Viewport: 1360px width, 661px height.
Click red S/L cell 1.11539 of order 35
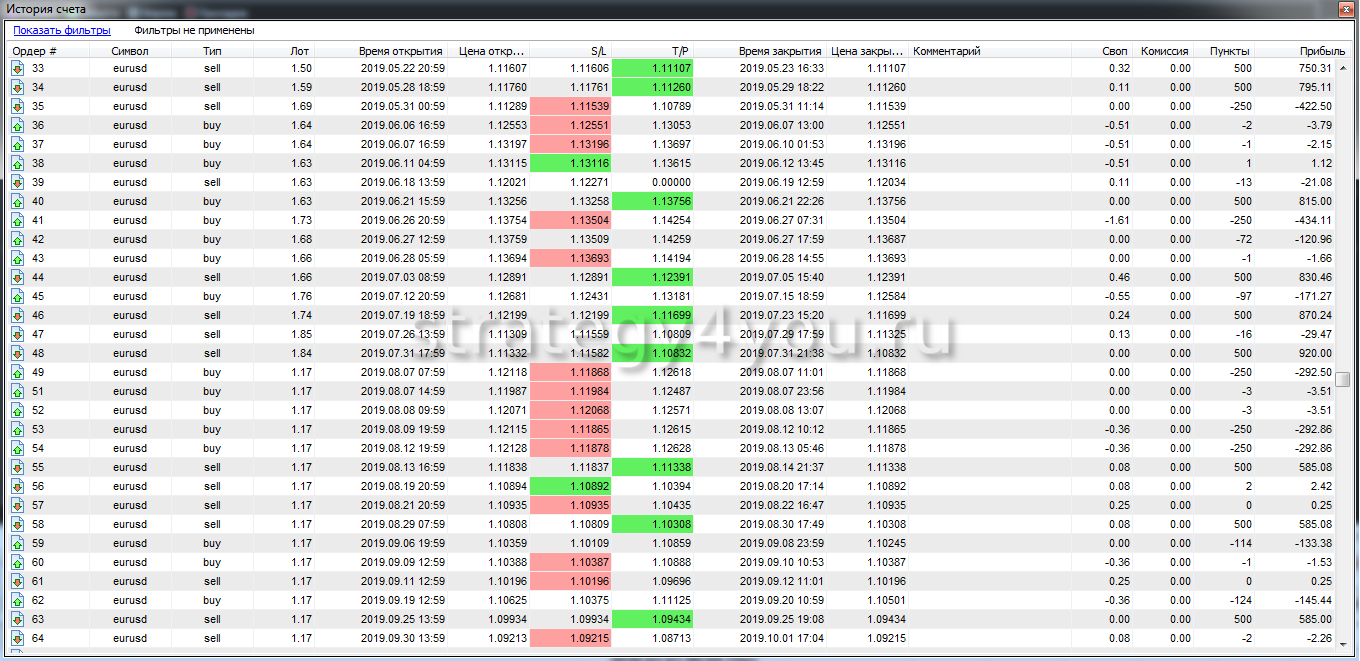click(x=570, y=106)
